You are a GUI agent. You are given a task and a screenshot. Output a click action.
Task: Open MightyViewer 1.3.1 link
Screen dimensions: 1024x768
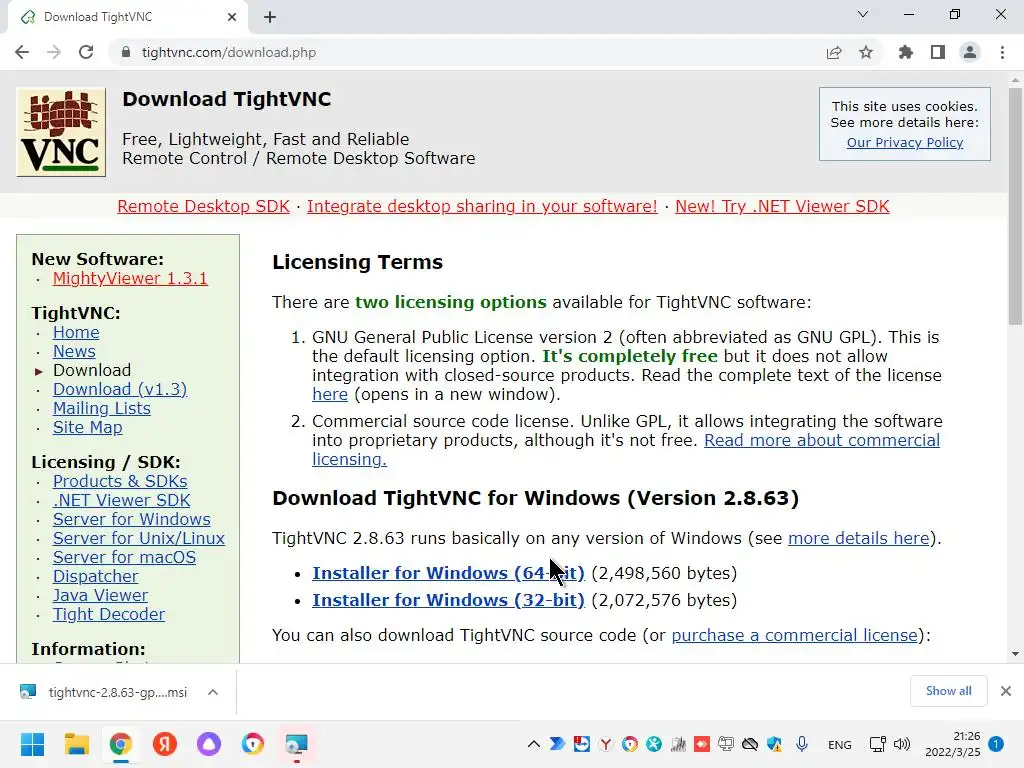click(130, 278)
